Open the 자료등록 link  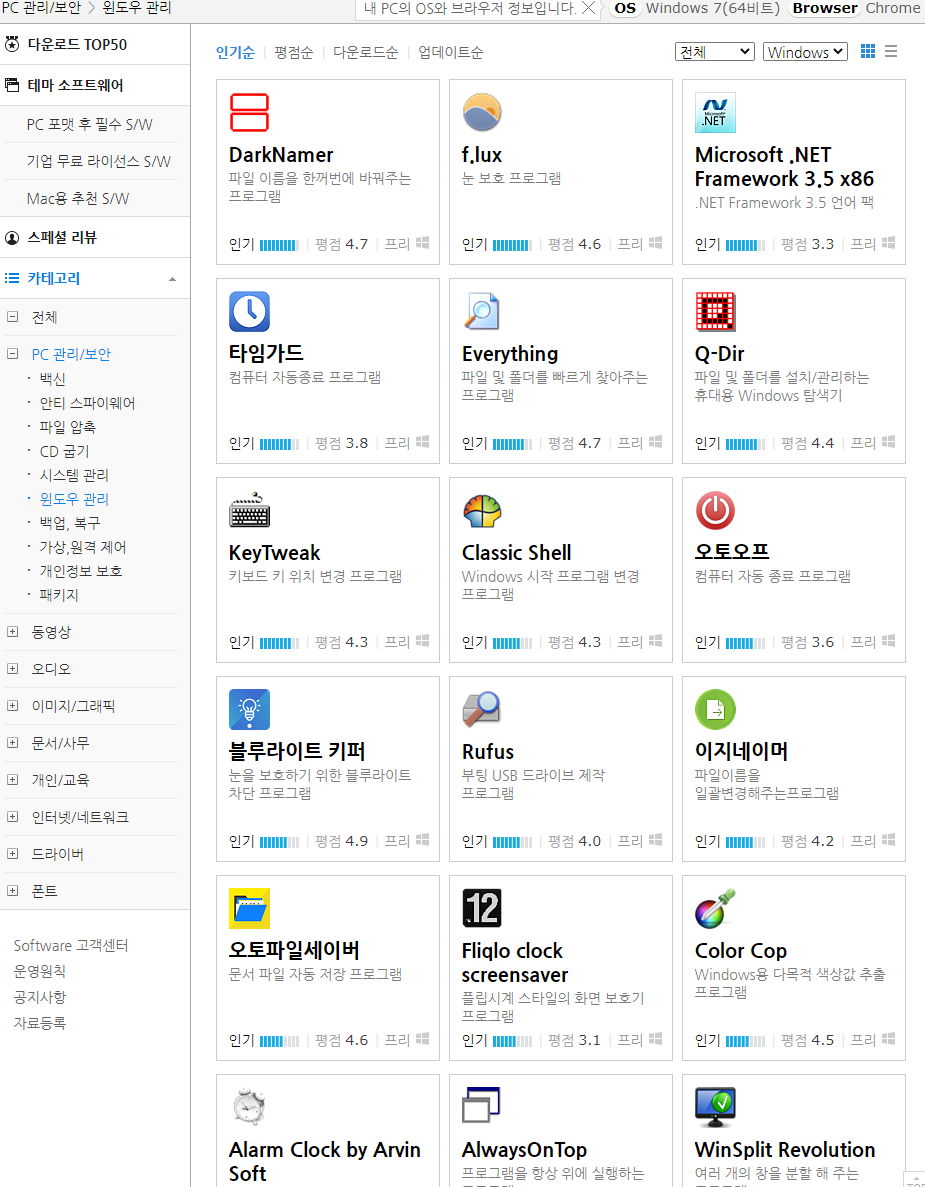point(39,1023)
